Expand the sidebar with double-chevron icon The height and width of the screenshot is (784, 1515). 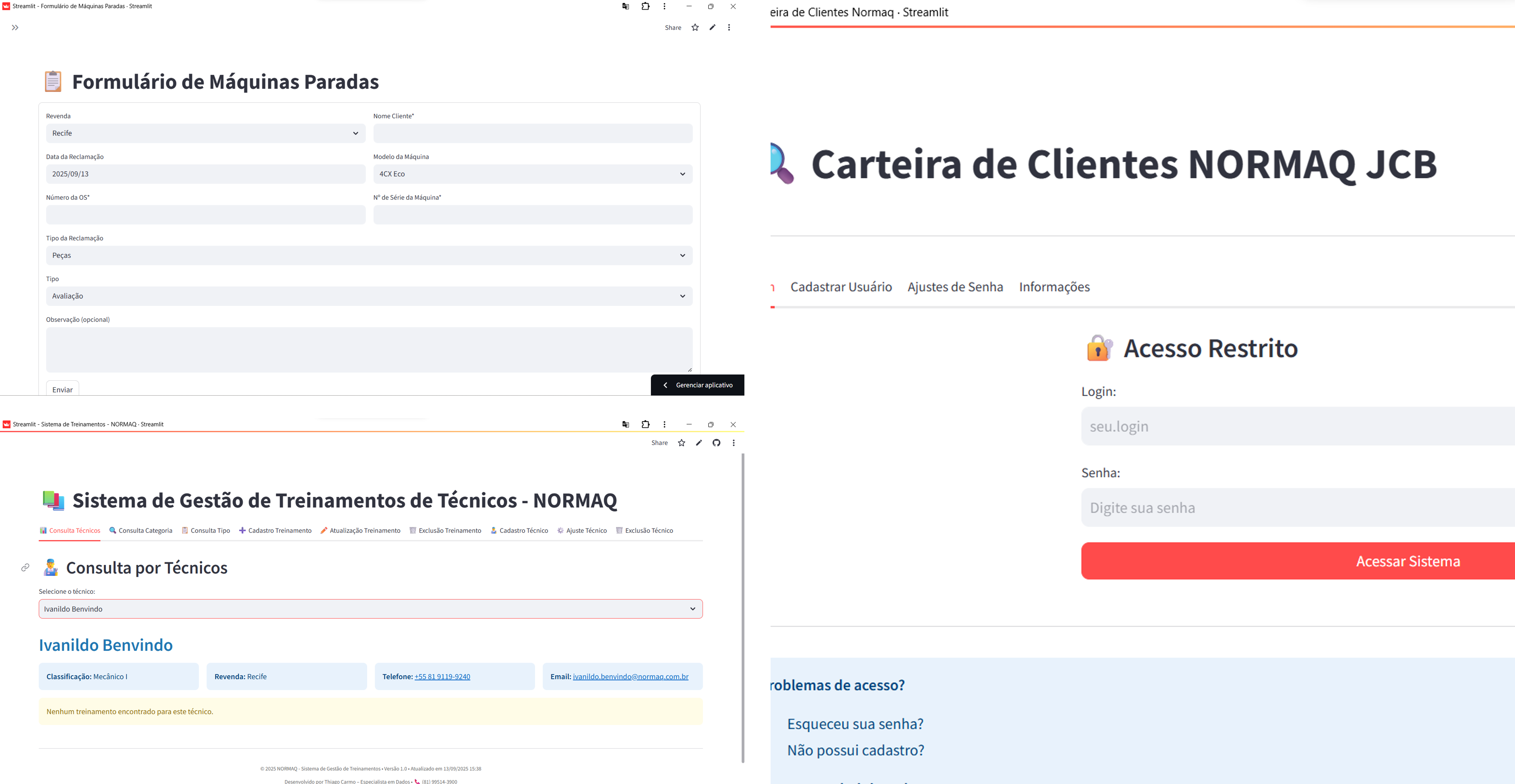15,28
